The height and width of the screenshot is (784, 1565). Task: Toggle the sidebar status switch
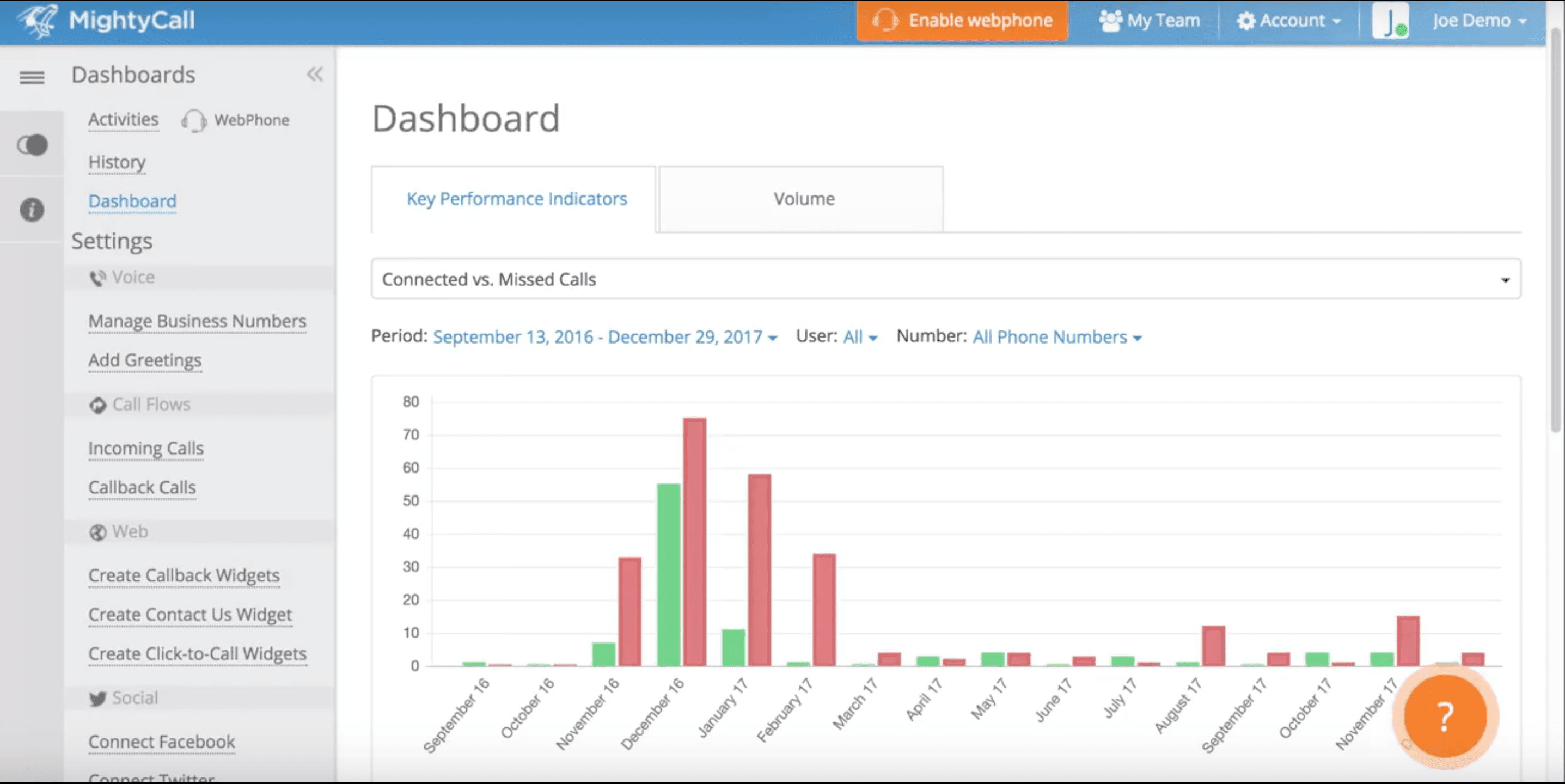(x=32, y=145)
